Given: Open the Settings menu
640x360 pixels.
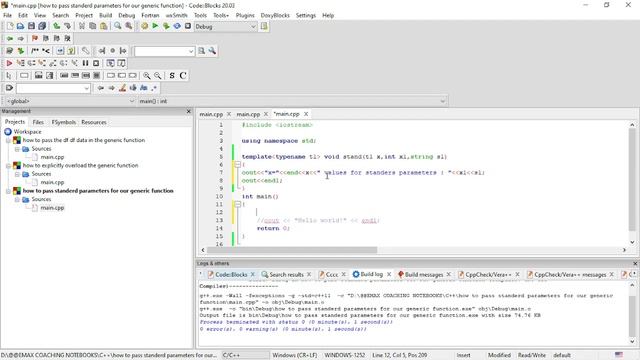Looking at the screenshot, I should 306,15.
